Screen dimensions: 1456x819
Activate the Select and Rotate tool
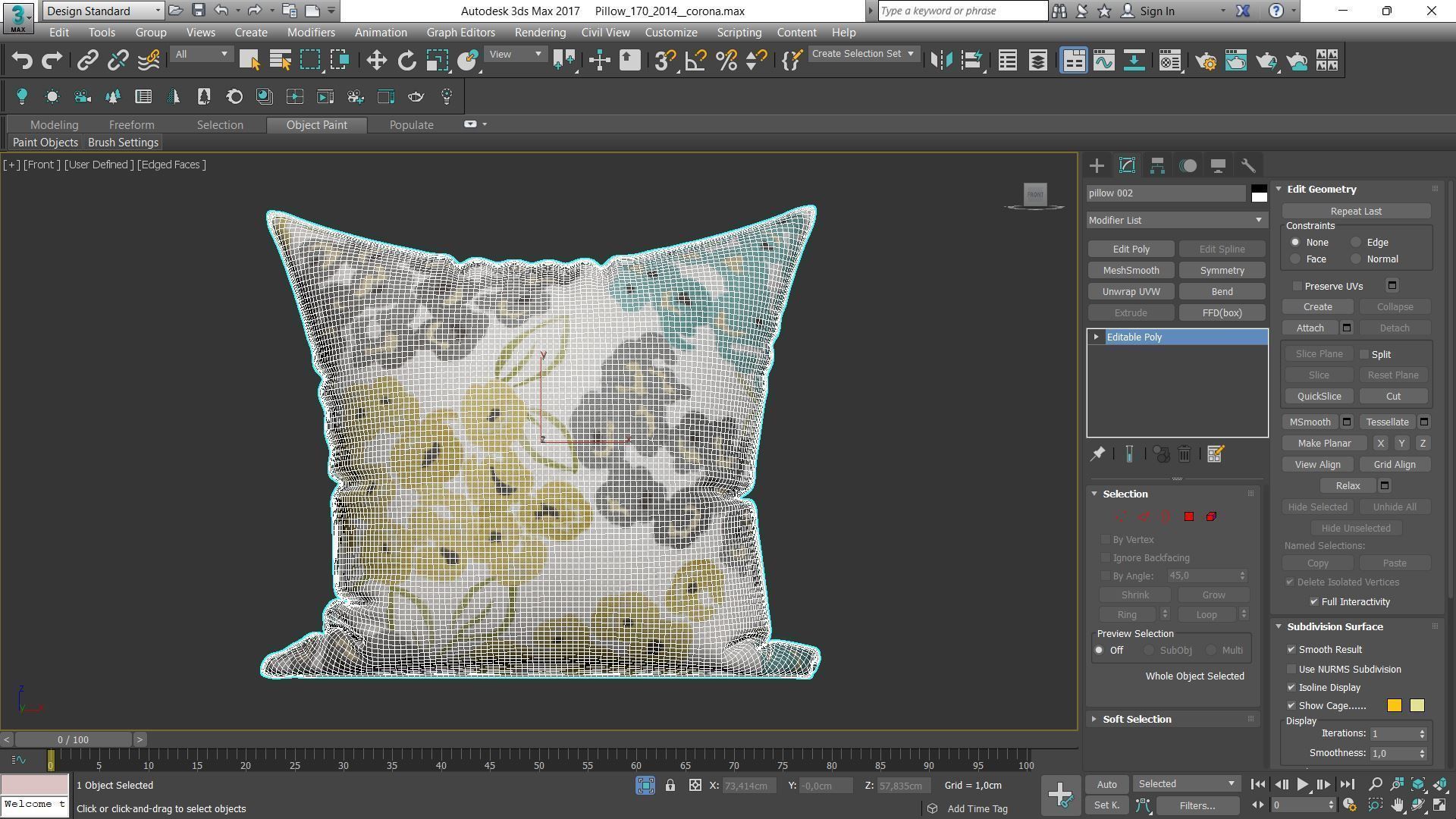pos(406,61)
